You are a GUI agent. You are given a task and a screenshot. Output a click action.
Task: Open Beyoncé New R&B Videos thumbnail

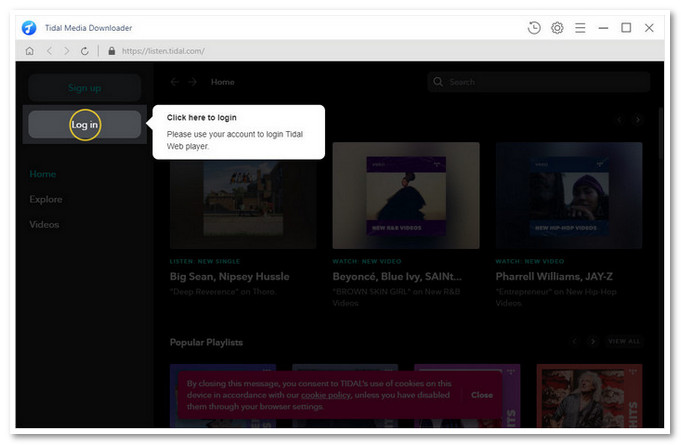click(x=406, y=195)
